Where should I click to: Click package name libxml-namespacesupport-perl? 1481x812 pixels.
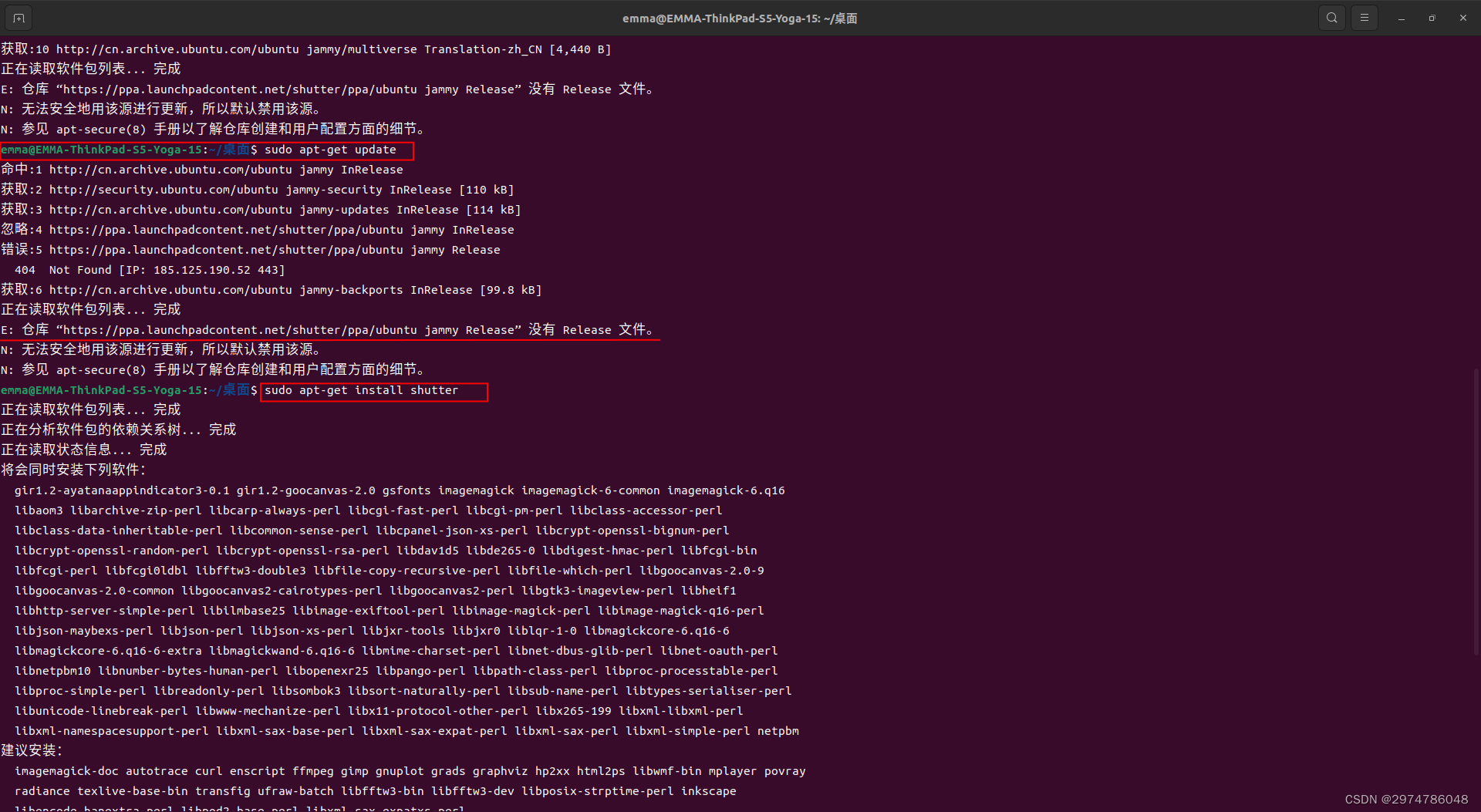click(x=111, y=731)
